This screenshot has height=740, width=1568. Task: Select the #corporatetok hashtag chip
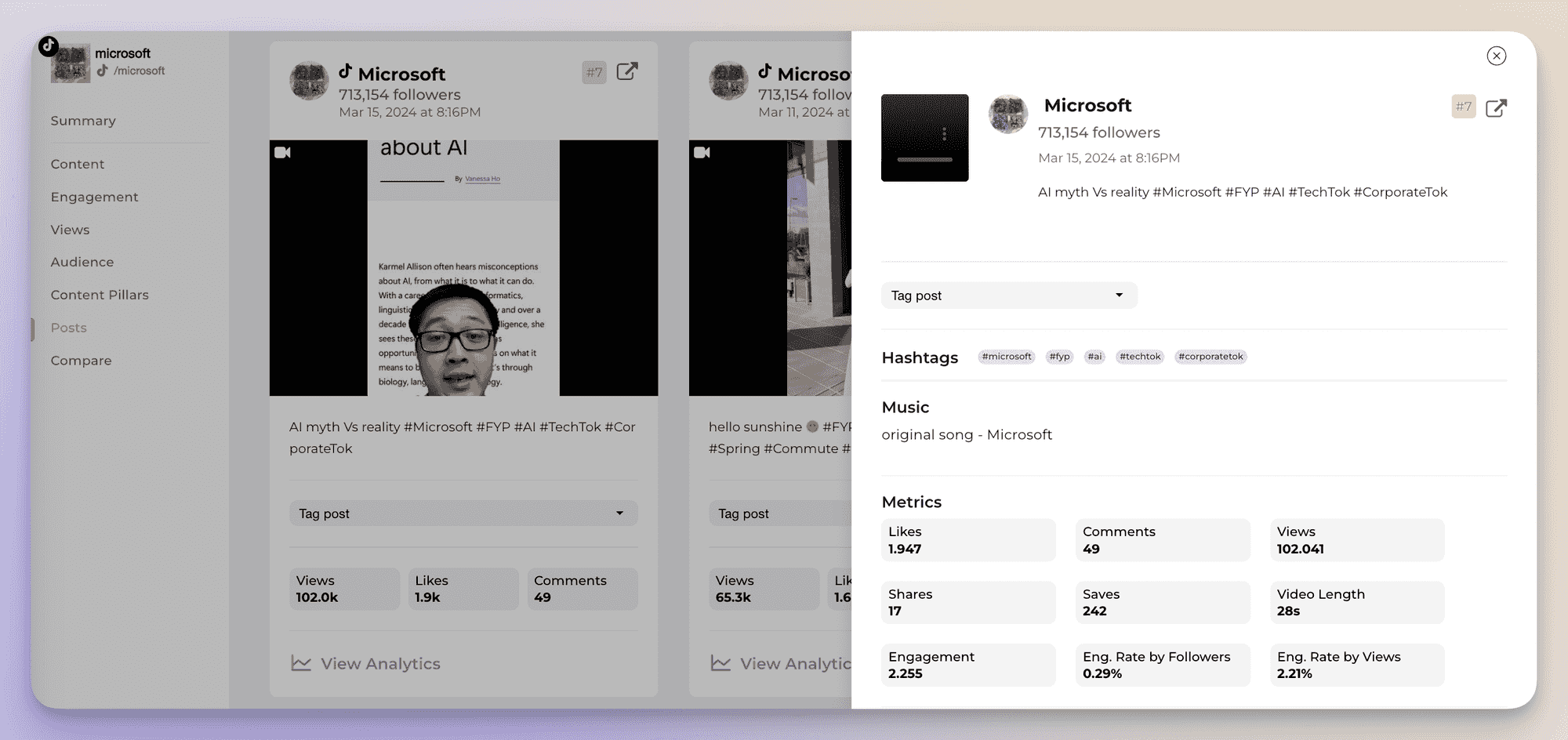pyautogui.click(x=1210, y=357)
